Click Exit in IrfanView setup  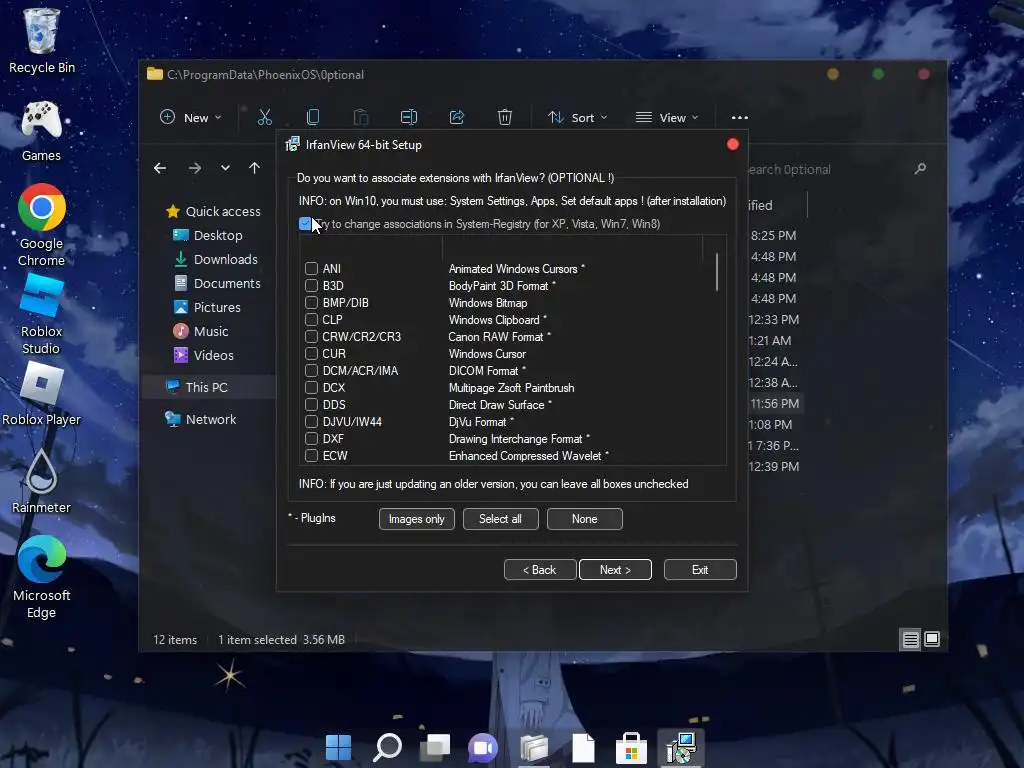700,569
